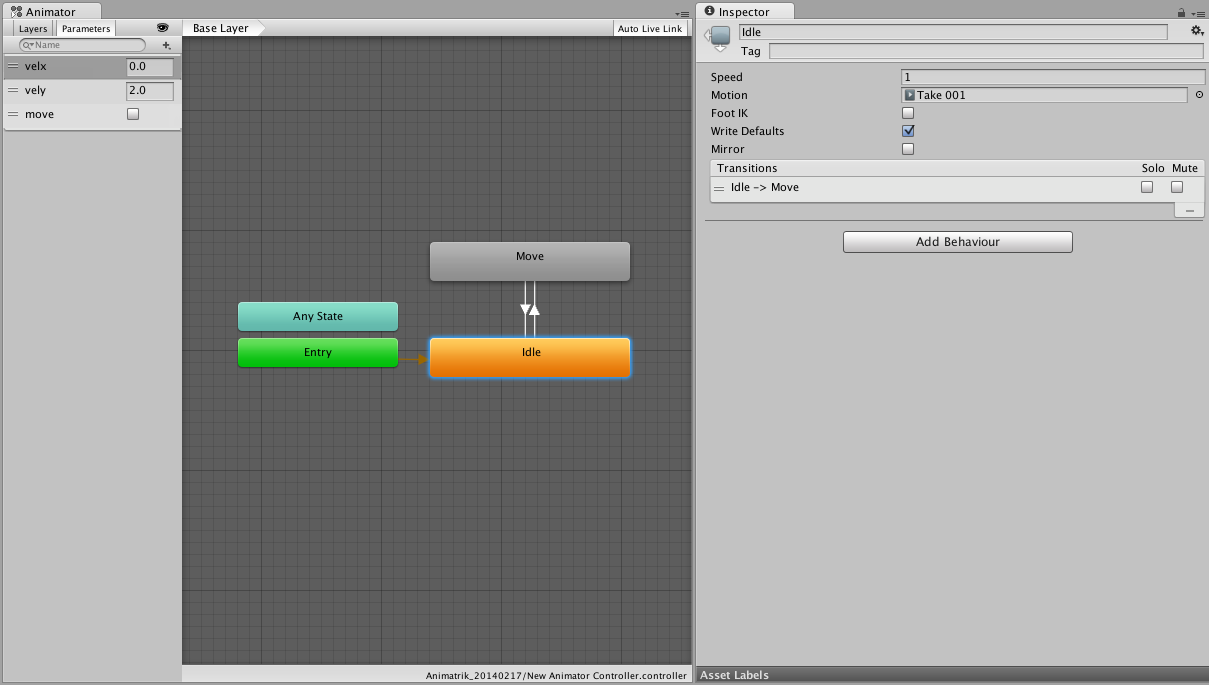Click the Base Layer breadcrumb
The image size is (1209, 685).
[221, 28]
